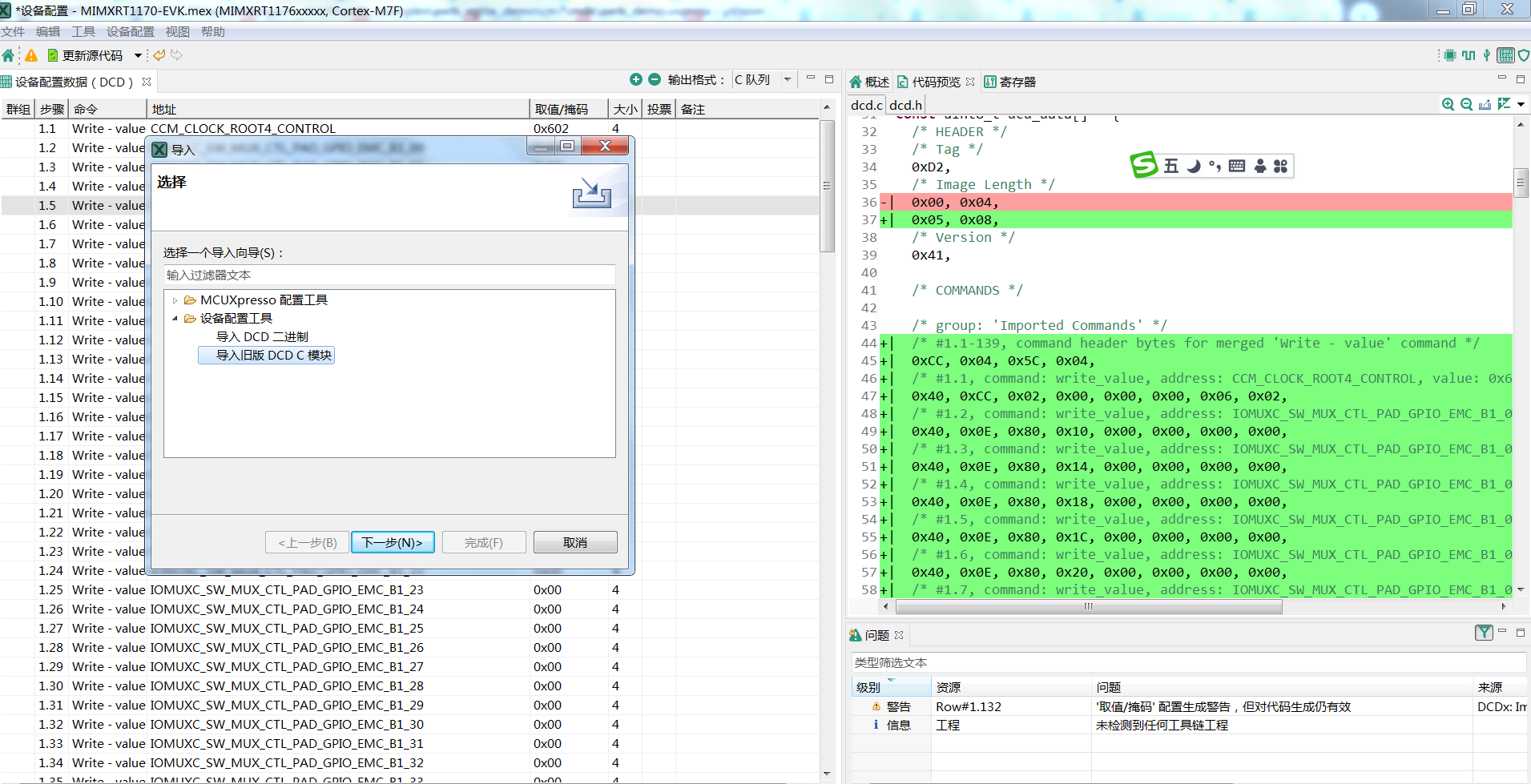1531x784 pixels.
Task: Expand the MCUXpresso 配置工具 folder in the import dialog
Action: [175, 300]
